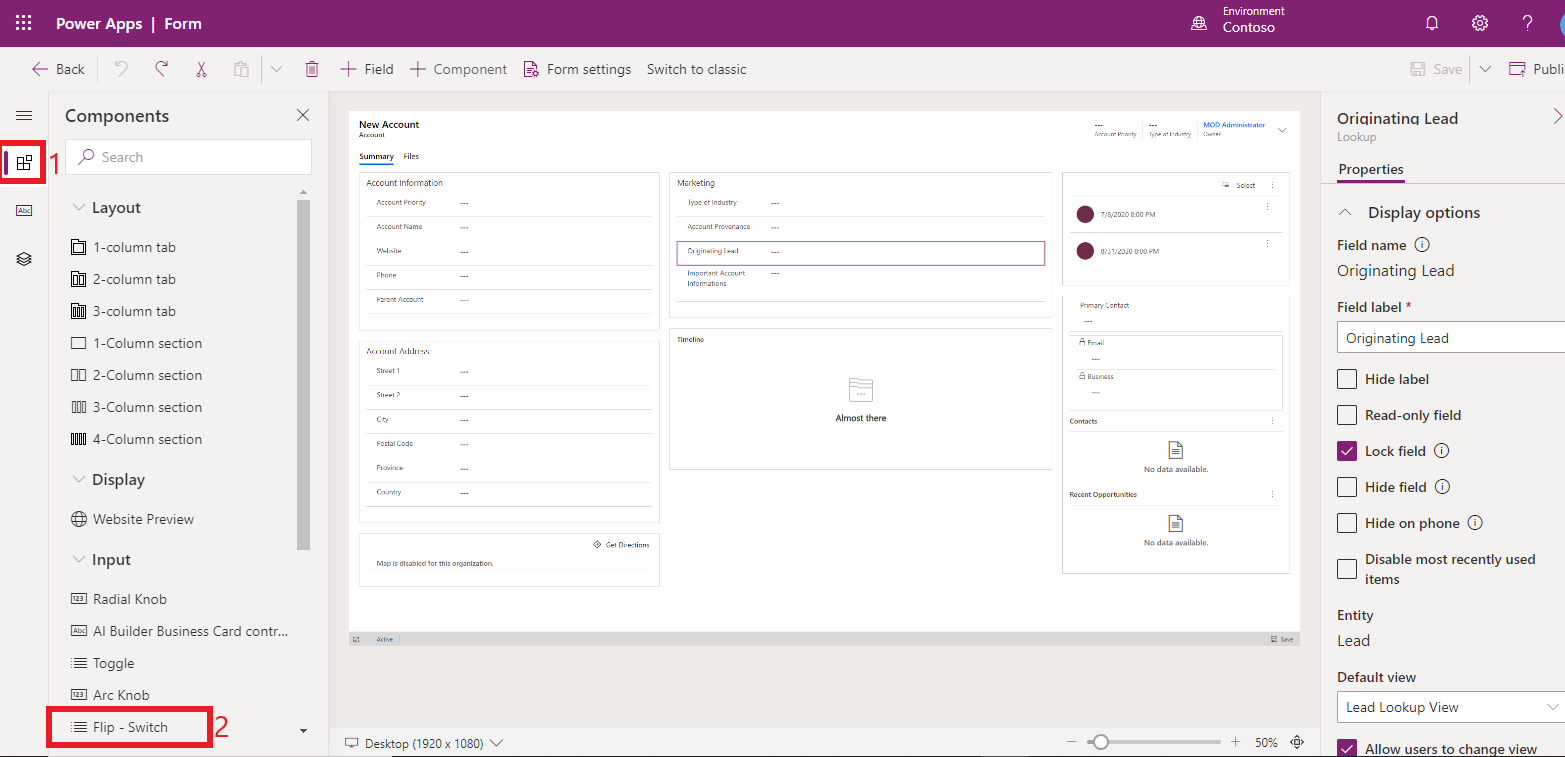
Task: Click info icon next to Lock field
Action: coord(1441,451)
